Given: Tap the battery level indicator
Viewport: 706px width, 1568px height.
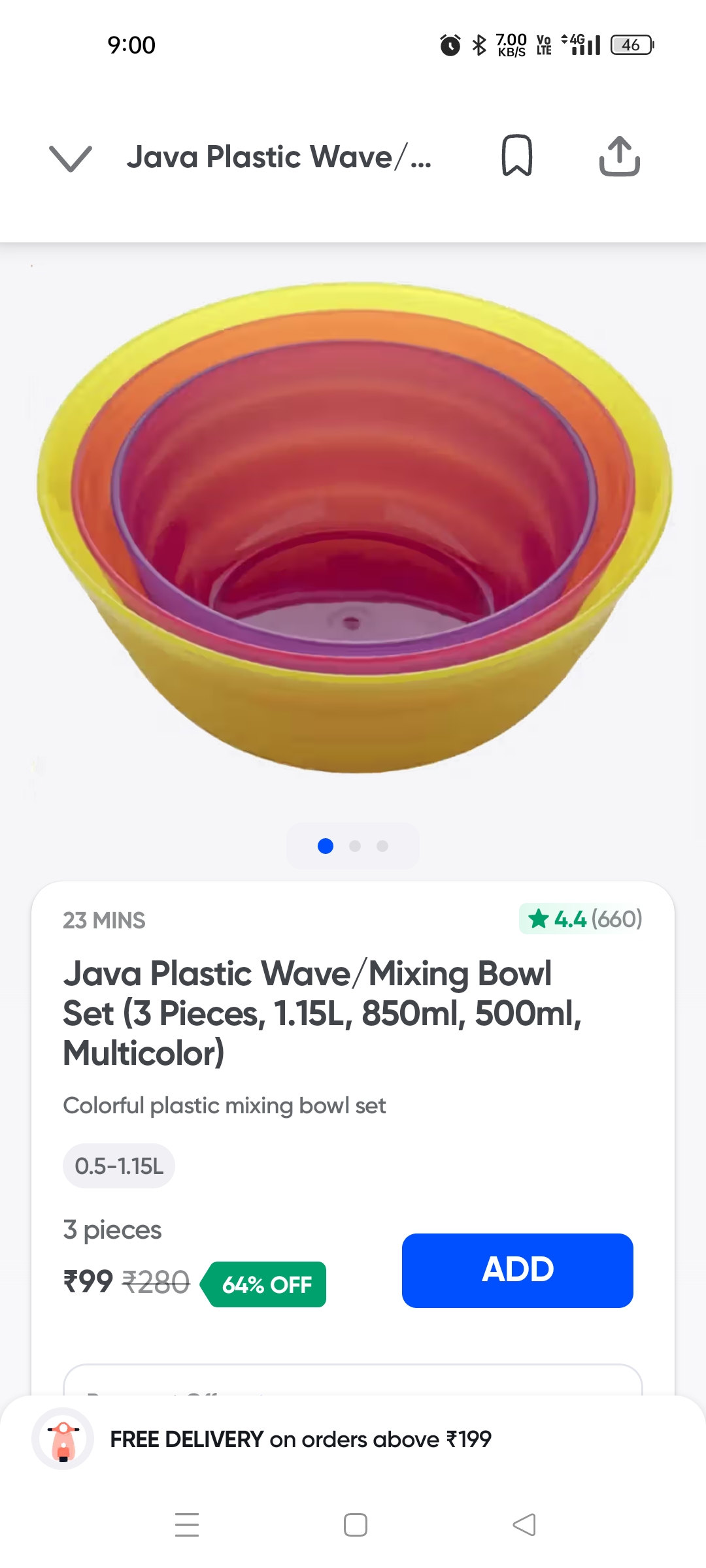Looking at the screenshot, I should 631,45.
